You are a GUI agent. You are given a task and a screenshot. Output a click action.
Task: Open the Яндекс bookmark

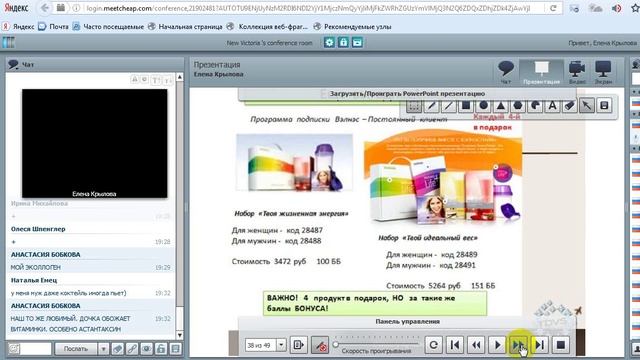[x=19, y=27]
